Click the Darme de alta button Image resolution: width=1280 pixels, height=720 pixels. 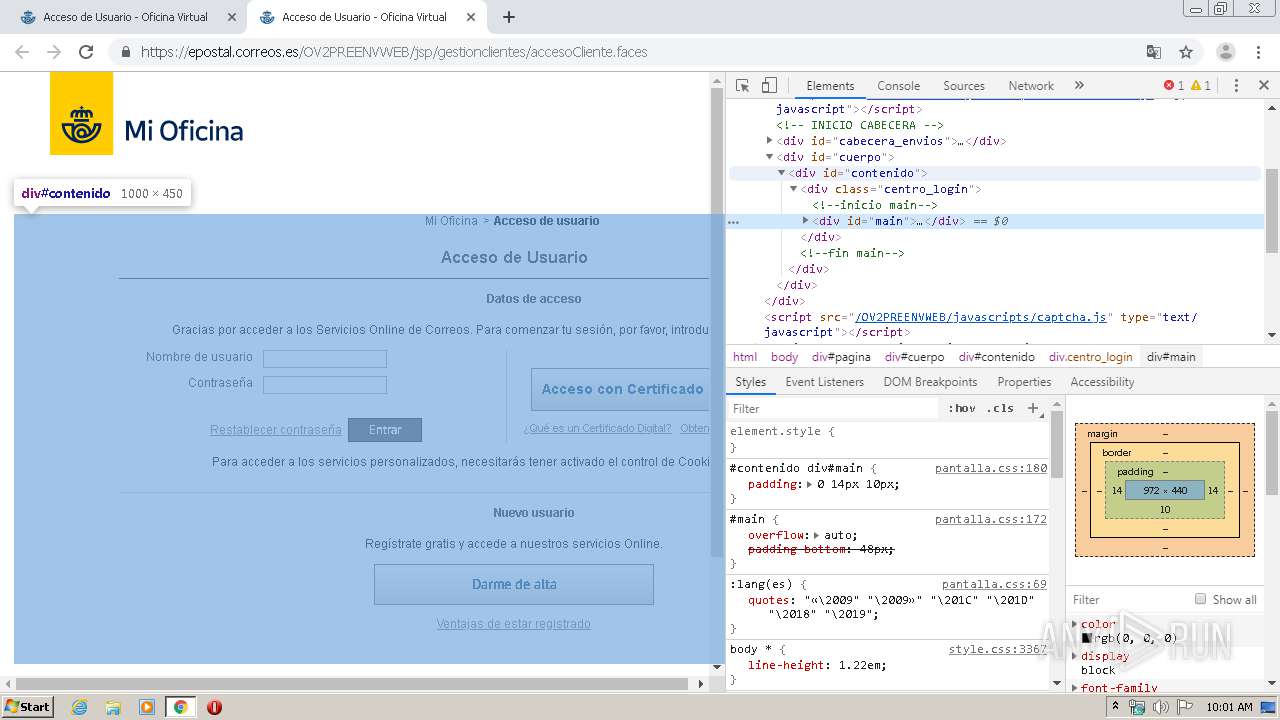tap(514, 585)
